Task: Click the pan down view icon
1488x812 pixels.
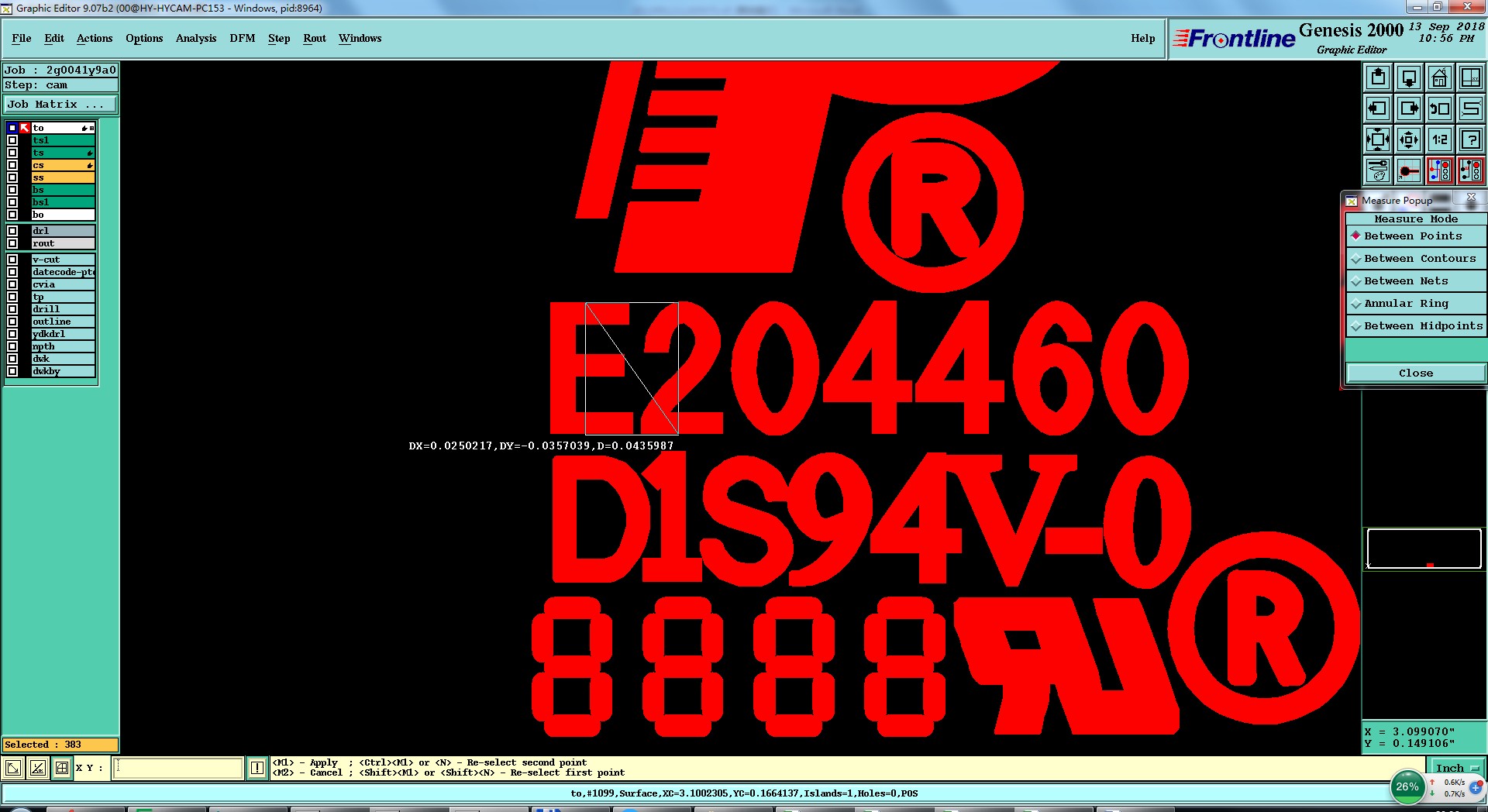Action: click(x=1409, y=77)
